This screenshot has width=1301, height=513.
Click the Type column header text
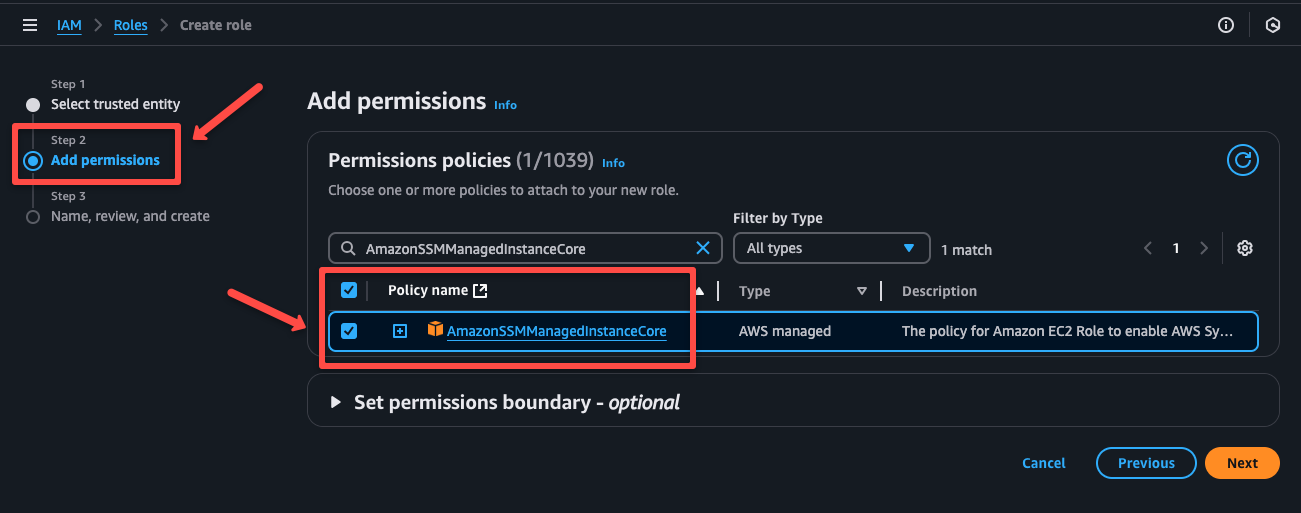pyautogui.click(x=754, y=291)
